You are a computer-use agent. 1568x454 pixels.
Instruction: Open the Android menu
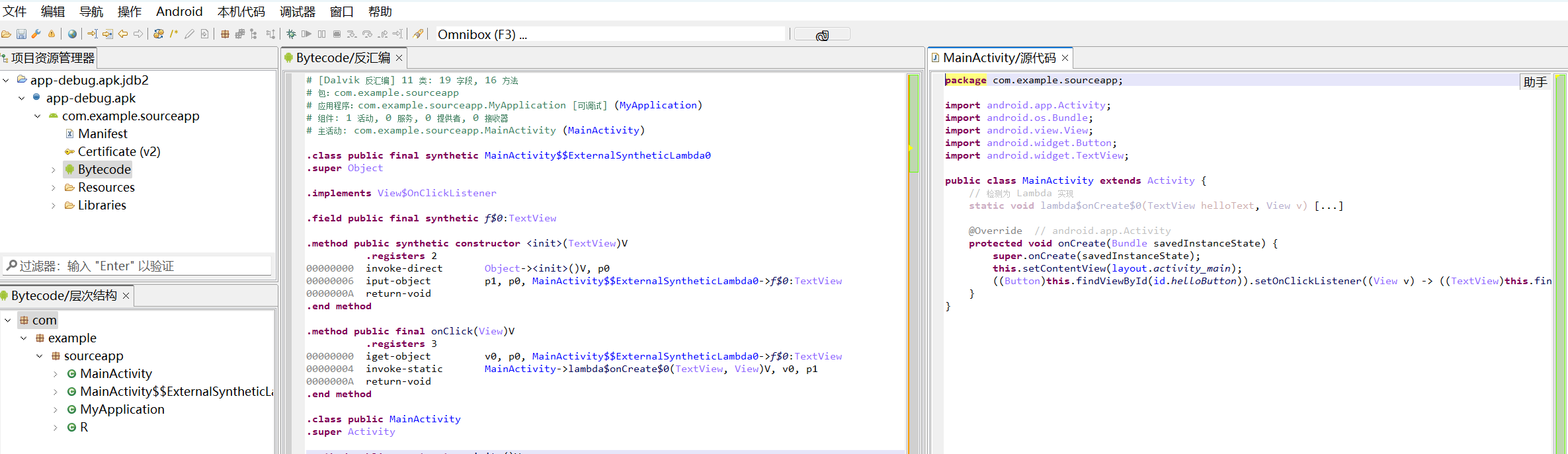(x=179, y=12)
